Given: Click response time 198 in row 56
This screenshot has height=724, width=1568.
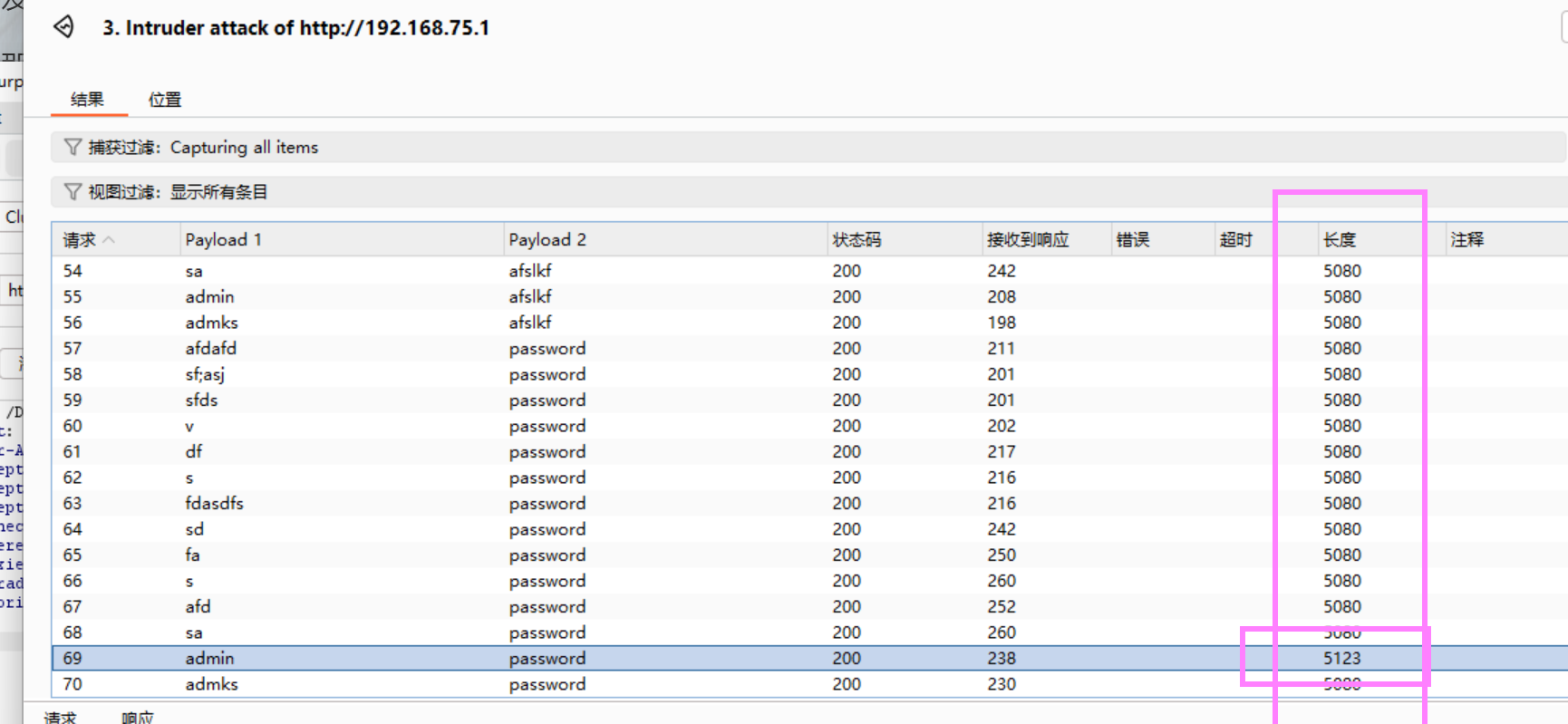Looking at the screenshot, I should click(x=1002, y=323).
